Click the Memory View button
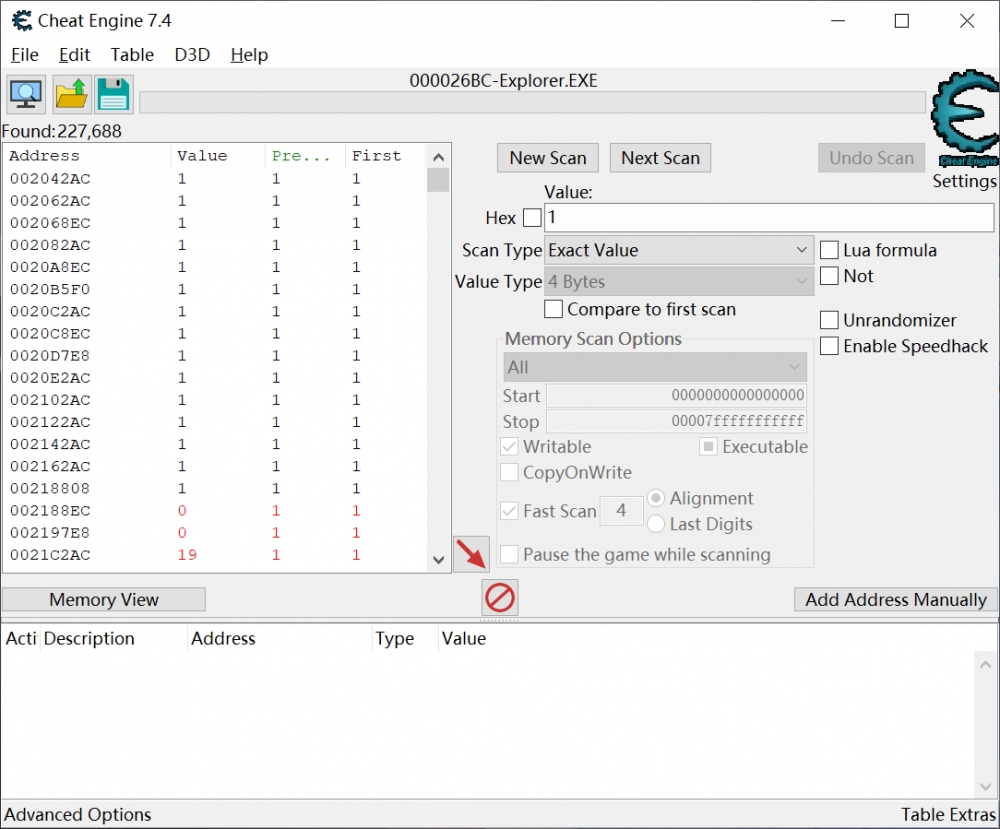1000x829 pixels. click(x=104, y=600)
